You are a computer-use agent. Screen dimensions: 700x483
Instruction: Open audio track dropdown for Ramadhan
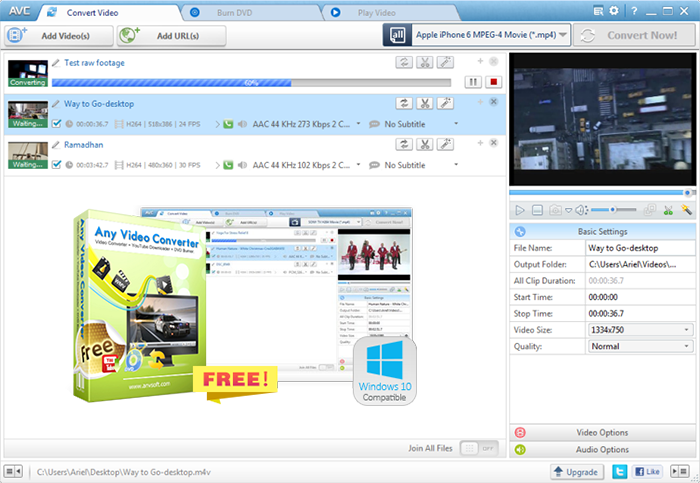click(x=358, y=165)
